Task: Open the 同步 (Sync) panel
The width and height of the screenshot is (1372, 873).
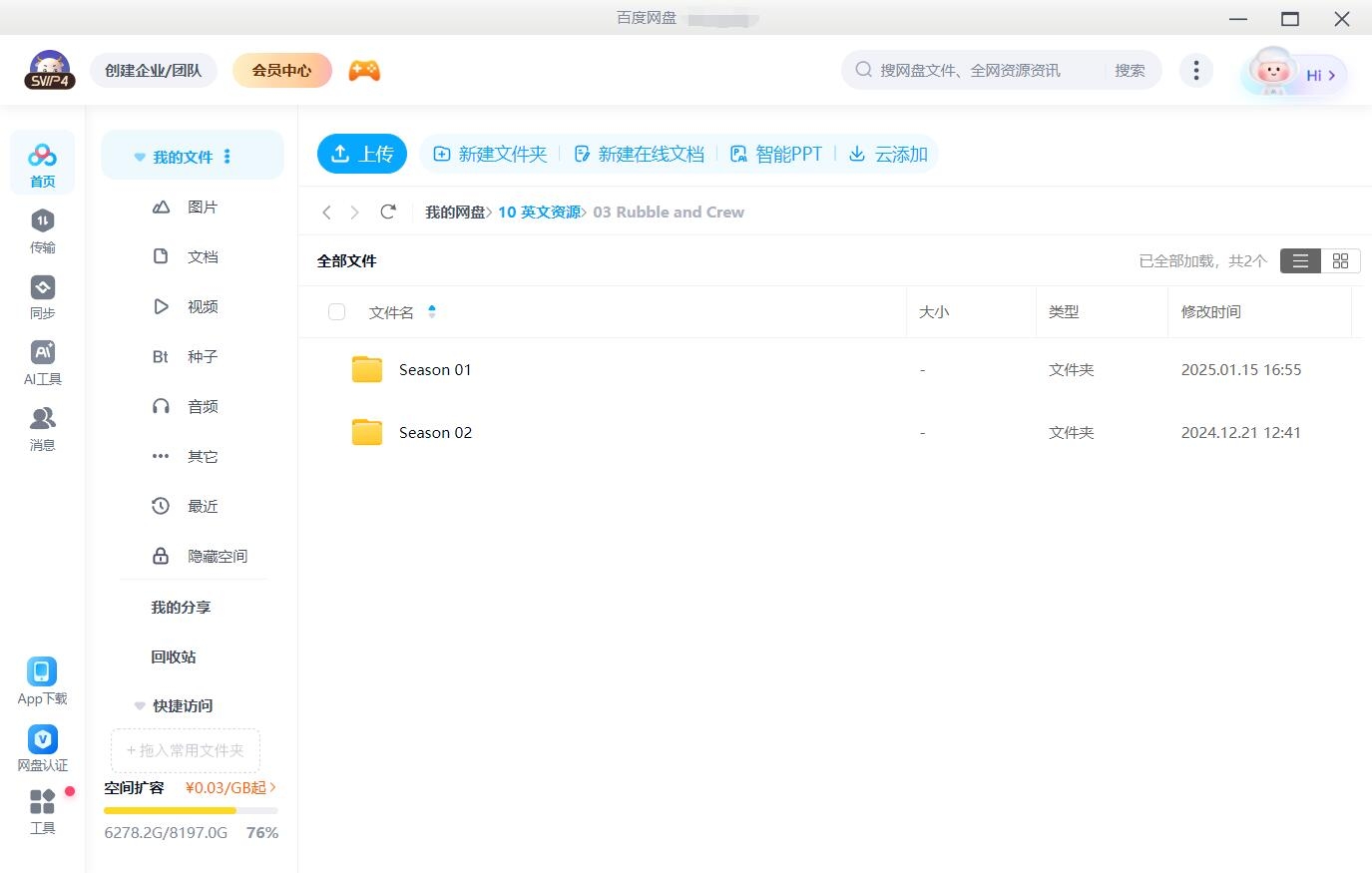Action: pyautogui.click(x=42, y=297)
